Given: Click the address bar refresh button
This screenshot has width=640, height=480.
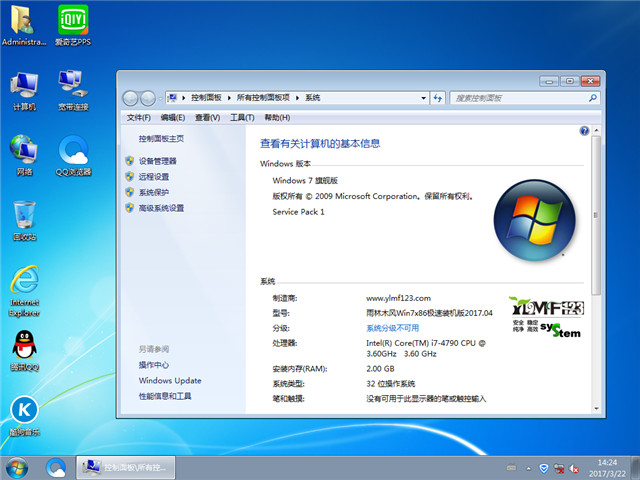Looking at the screenshot, I should click(x=438, y=98).
